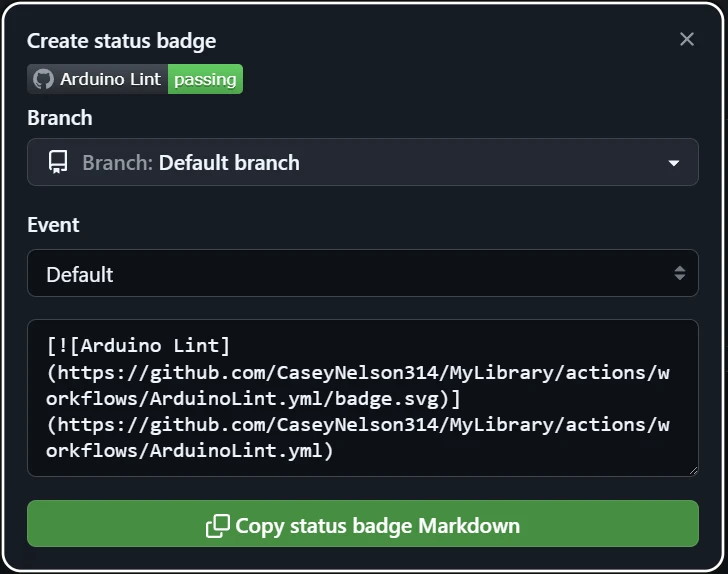Viewport: 728px width, 574px height.
Task: Click the Create status badge heading
Action: point(122,41)
